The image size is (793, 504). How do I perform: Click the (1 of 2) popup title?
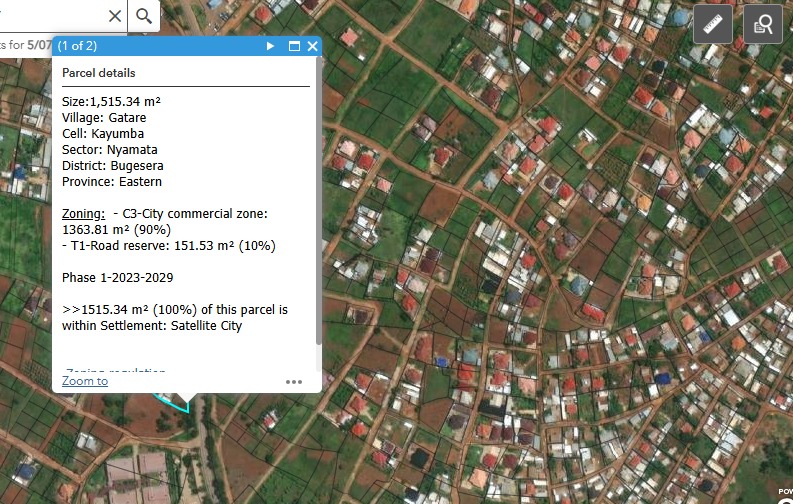click(77, 46)
